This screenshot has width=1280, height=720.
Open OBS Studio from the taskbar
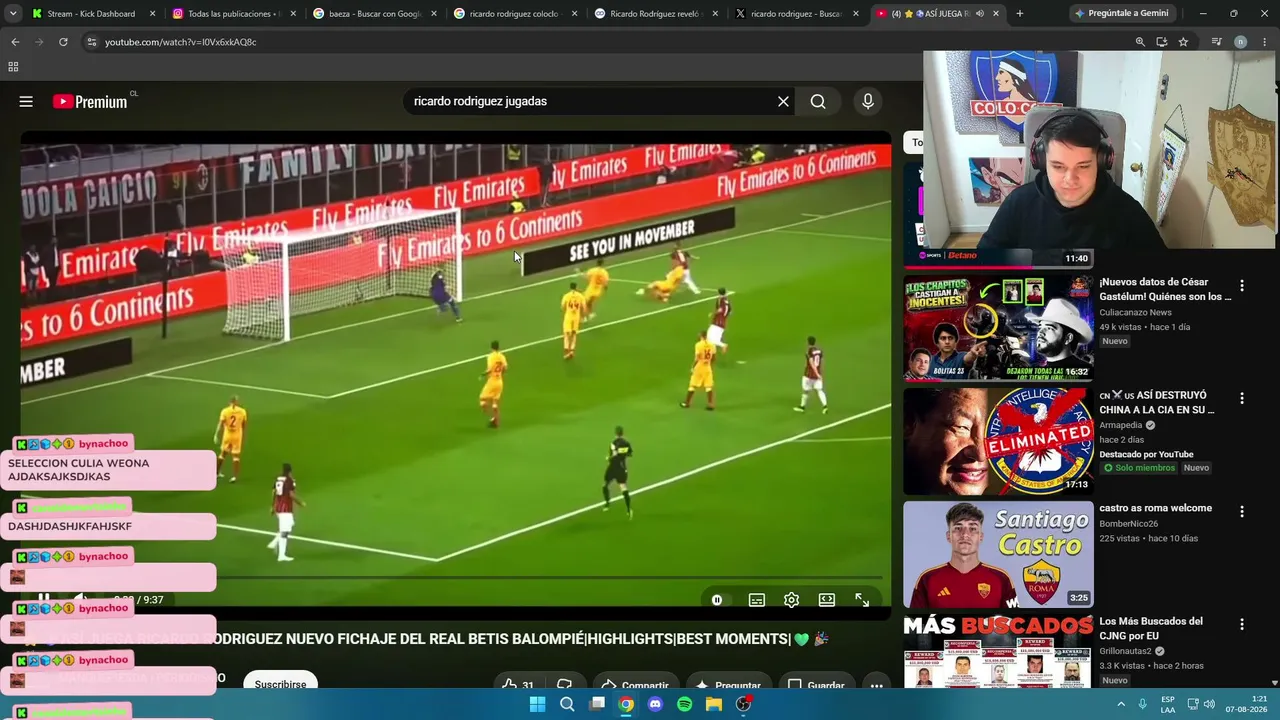click(743, 704)
